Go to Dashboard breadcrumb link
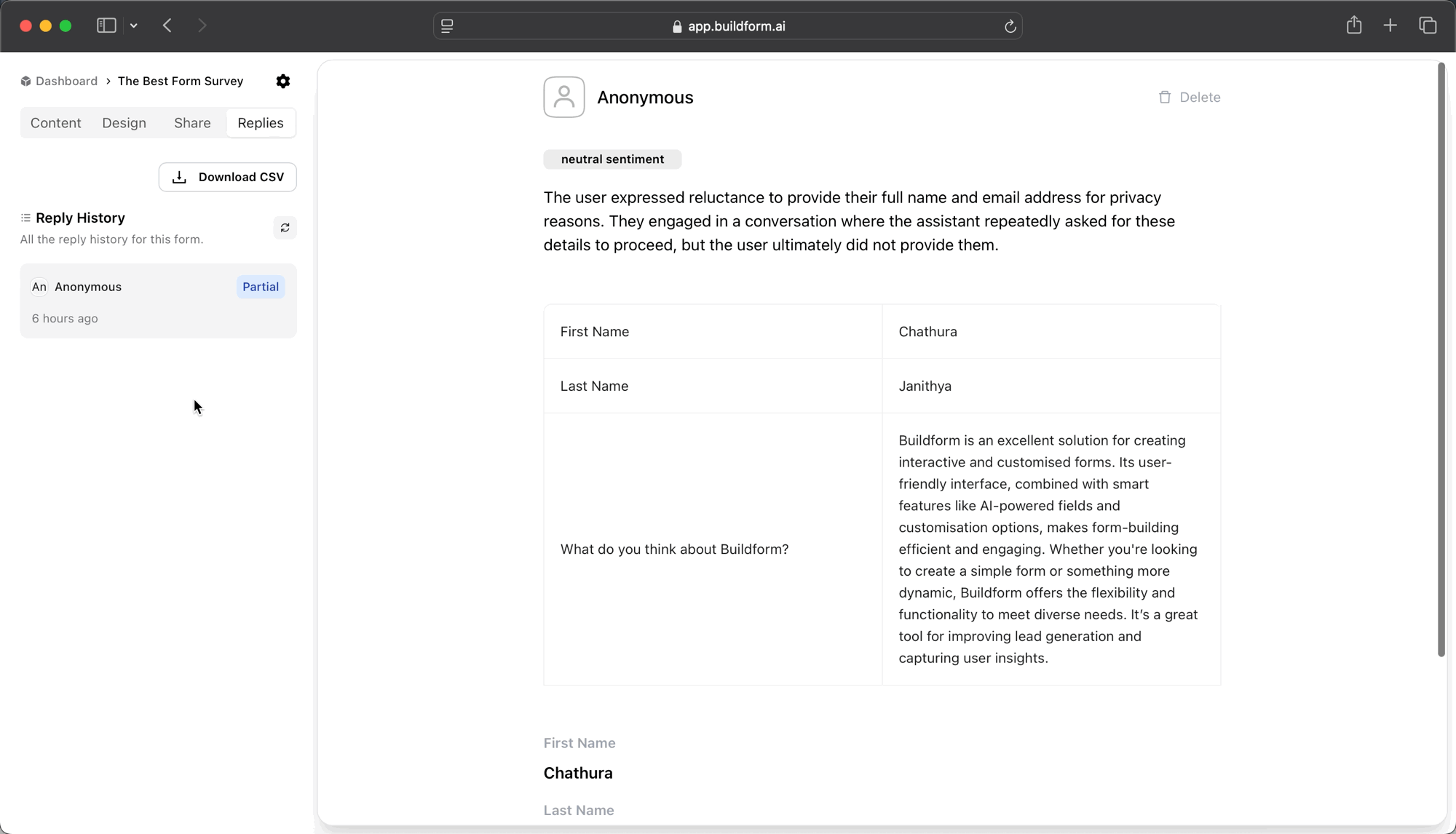Image resolution: width=1456 pixels, height=834 pixels. pos(66,81)
